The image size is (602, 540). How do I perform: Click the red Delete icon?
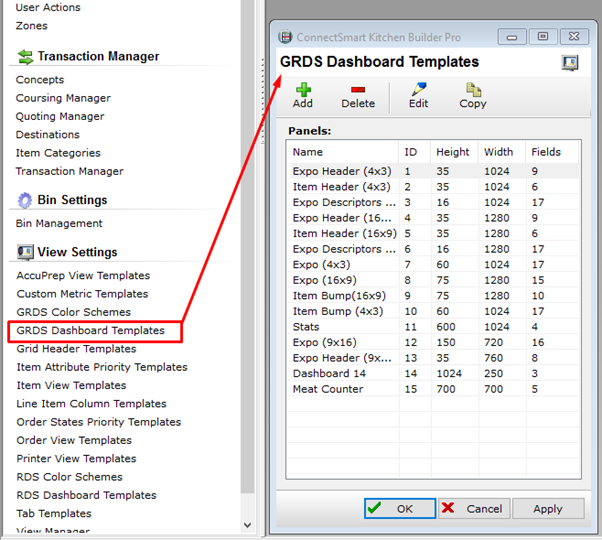click(358, 90)
